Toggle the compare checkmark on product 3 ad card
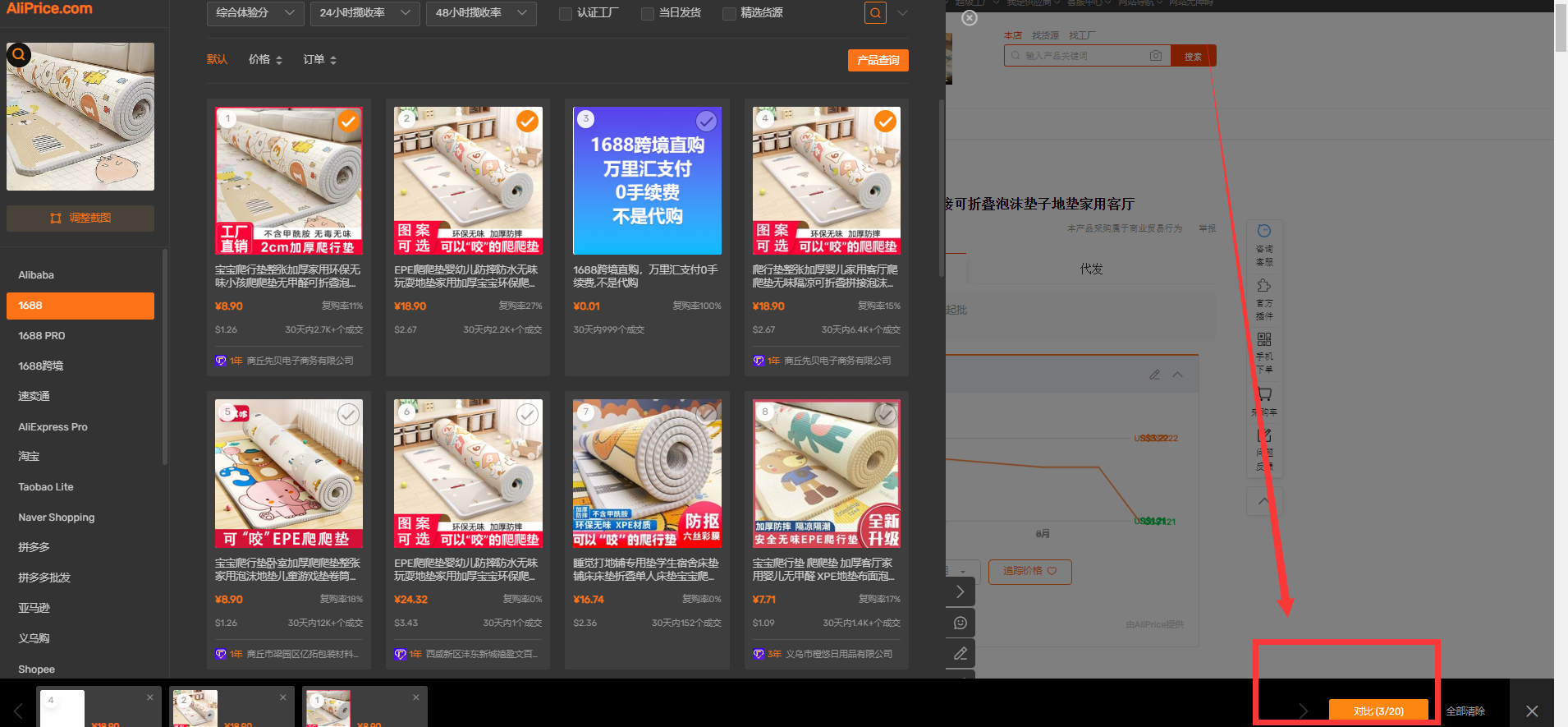 [706, 122]
